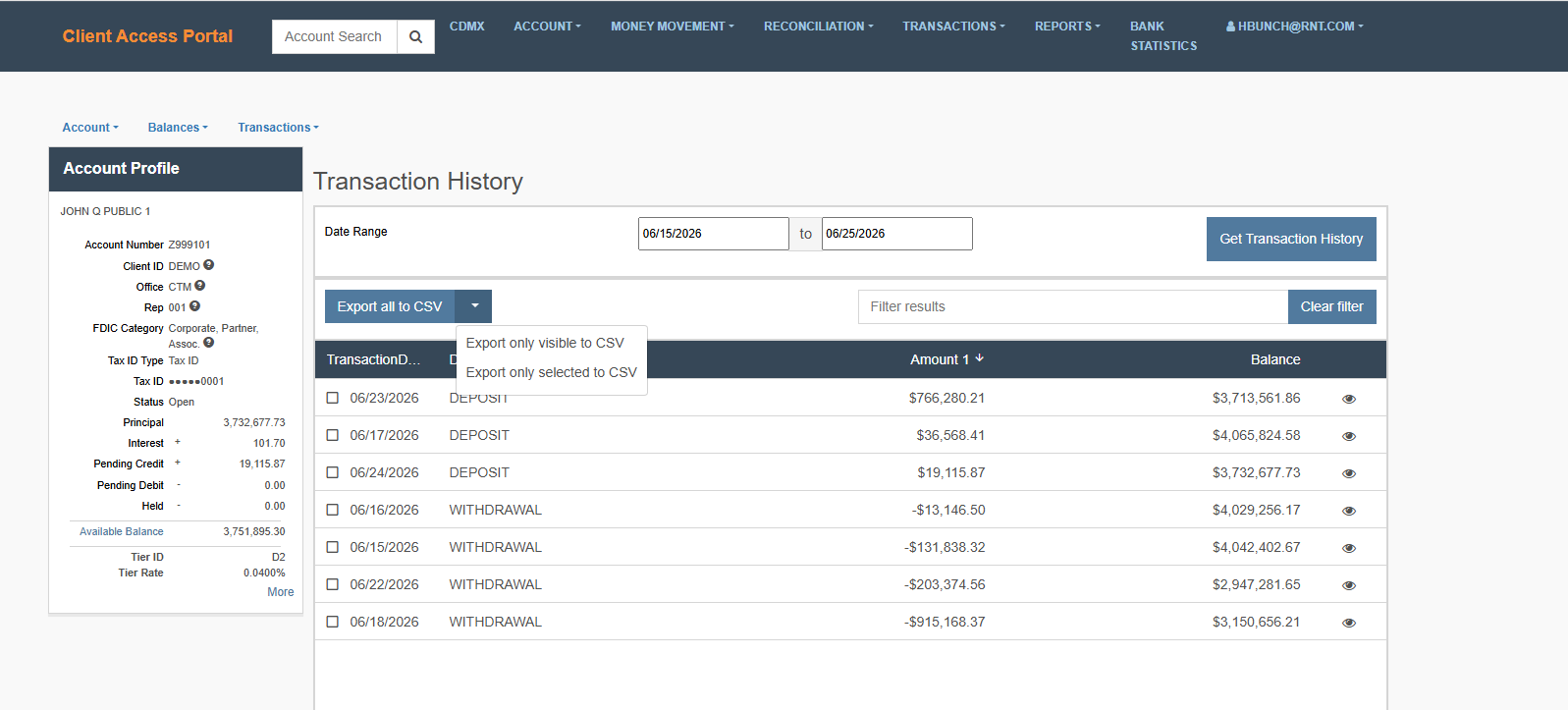Open the More link in Account Profile
Viewport: 1568px width, 710px height.
tap(281, 592)
